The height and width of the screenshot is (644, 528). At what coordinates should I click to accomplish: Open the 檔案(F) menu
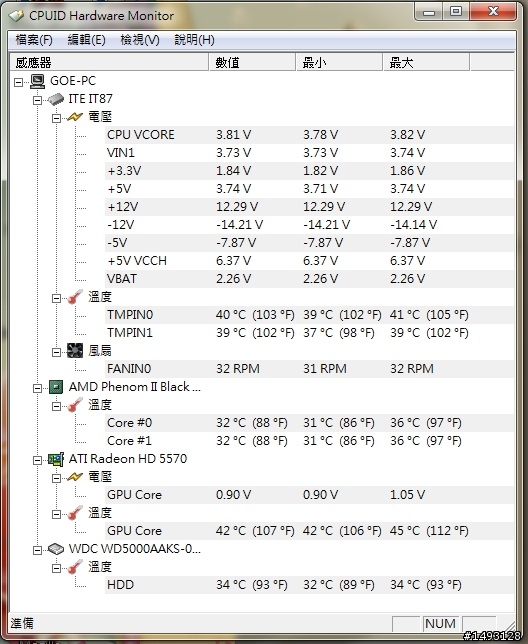tap(34, 40)
